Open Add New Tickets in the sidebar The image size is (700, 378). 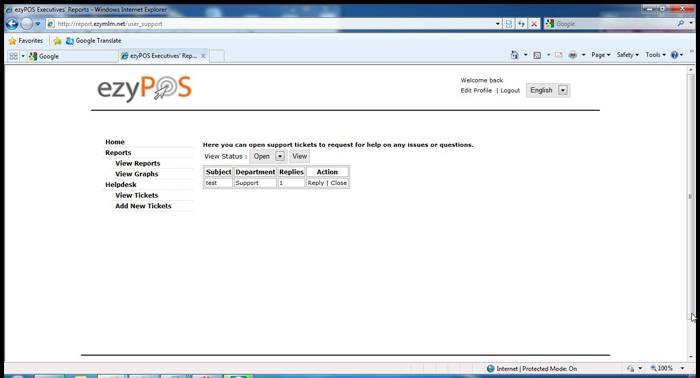coord(143,206)
